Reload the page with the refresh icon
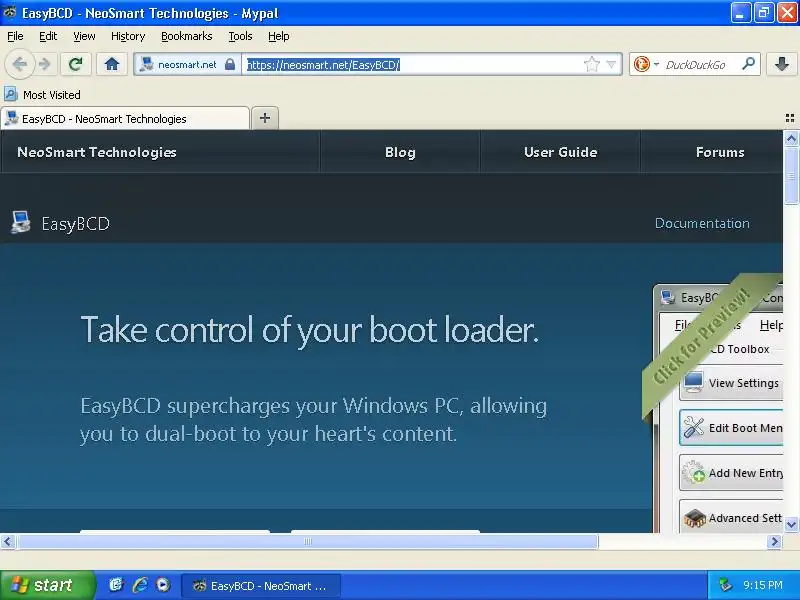Screen dimensions: 800x600 point(76,64)
